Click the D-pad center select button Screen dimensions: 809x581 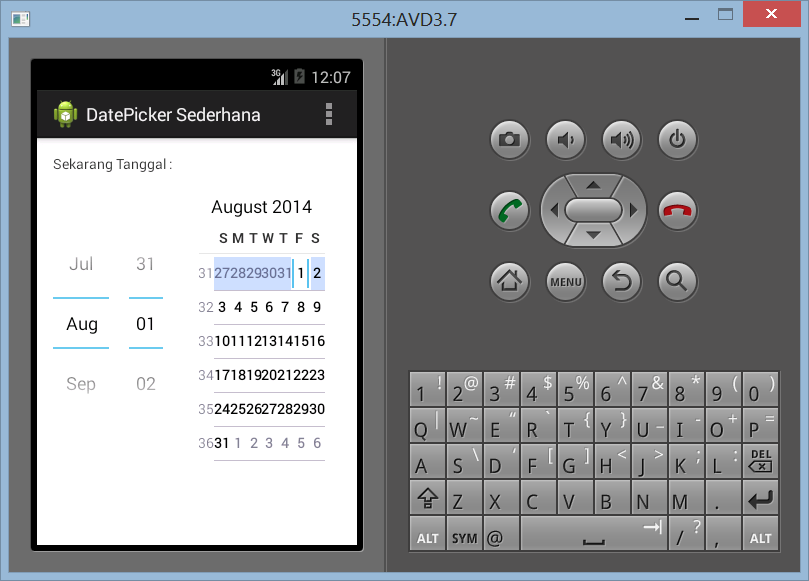593,210
